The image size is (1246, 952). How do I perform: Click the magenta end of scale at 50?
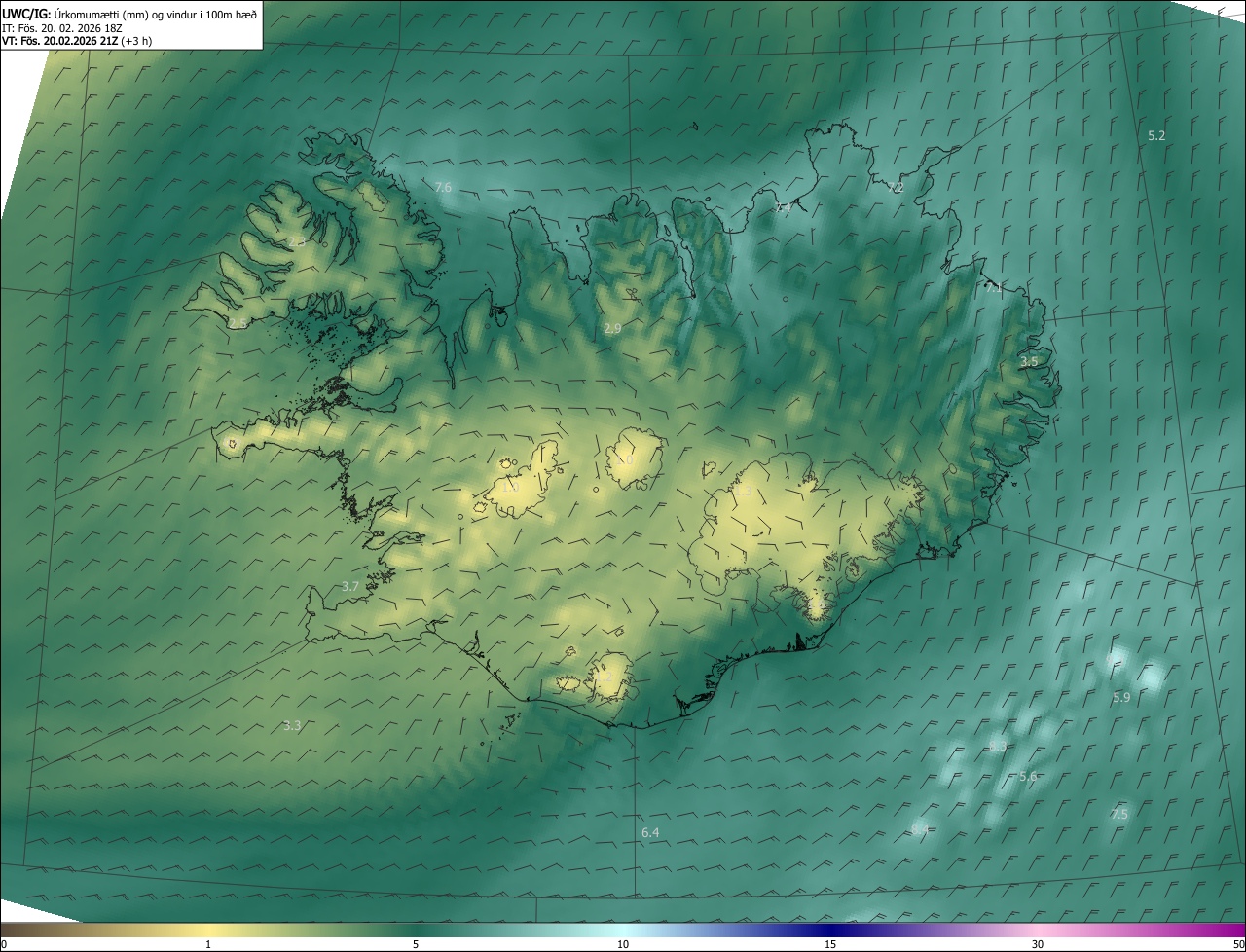[1239, 931]
